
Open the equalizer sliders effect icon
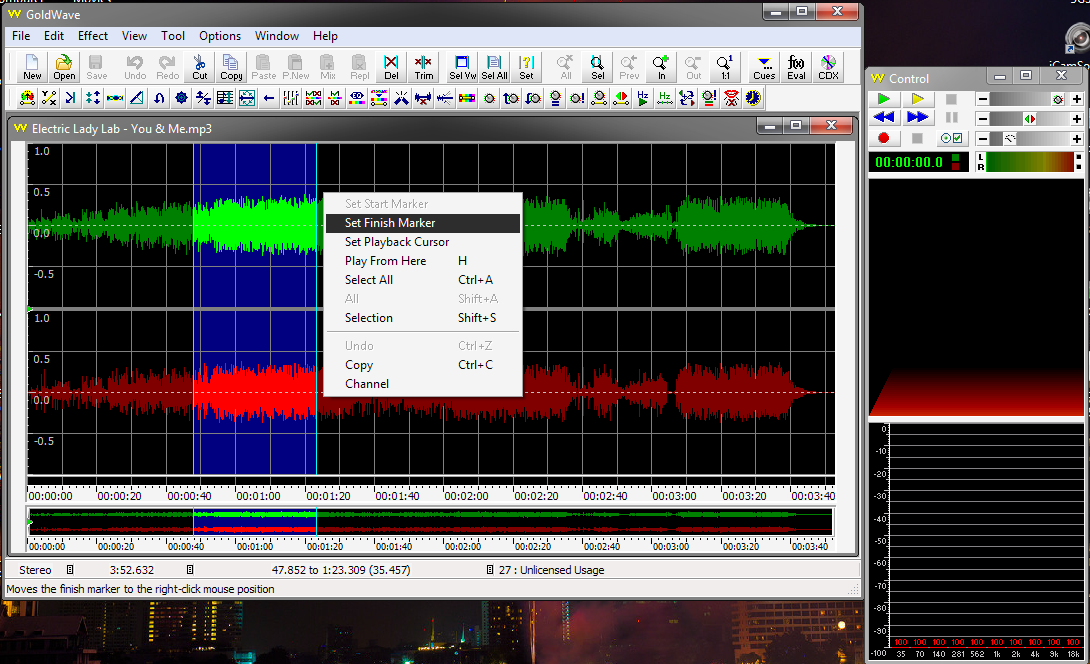point(291,98)
